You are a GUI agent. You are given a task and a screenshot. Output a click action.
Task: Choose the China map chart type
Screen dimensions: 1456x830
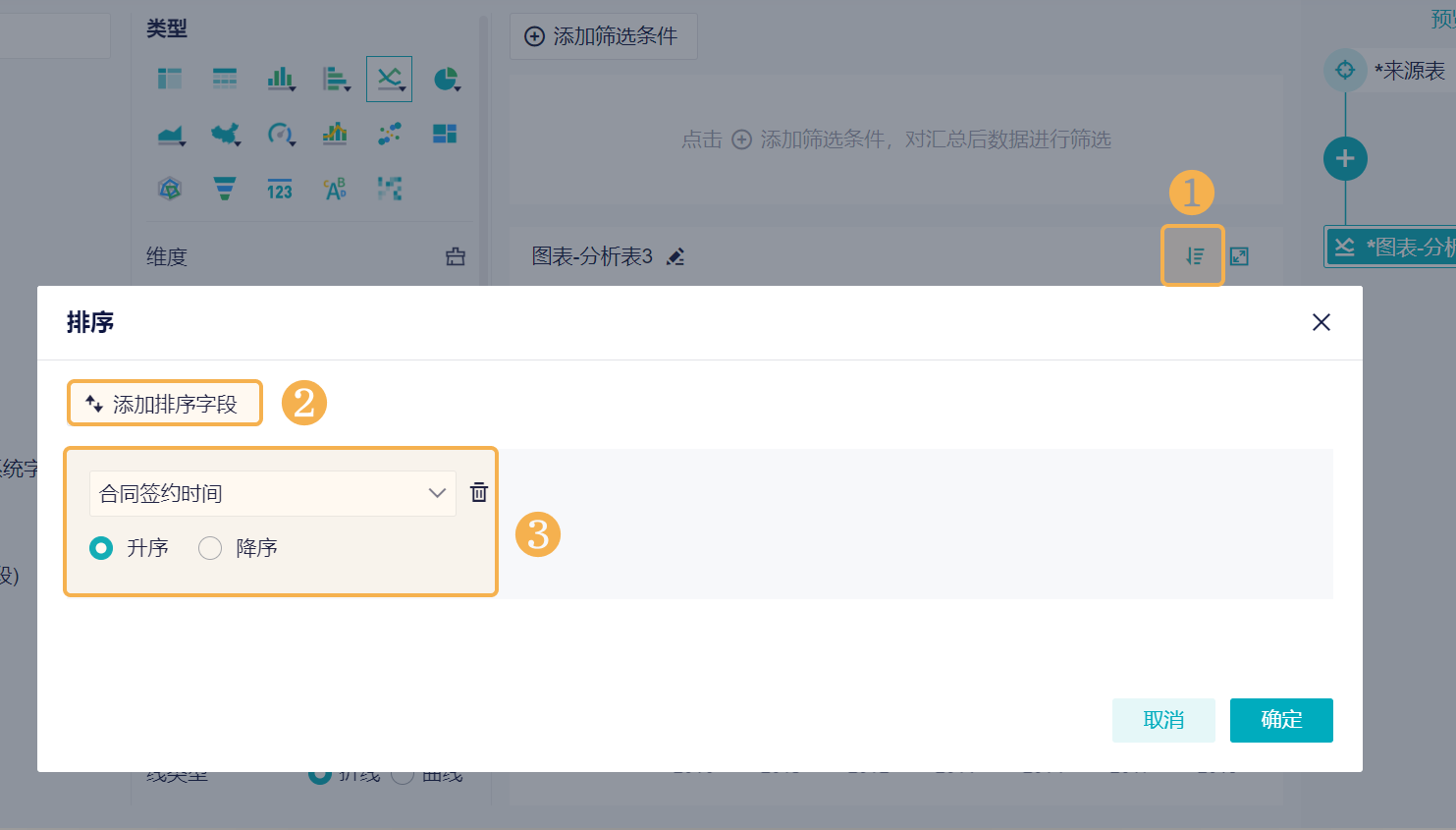point(226,135)
